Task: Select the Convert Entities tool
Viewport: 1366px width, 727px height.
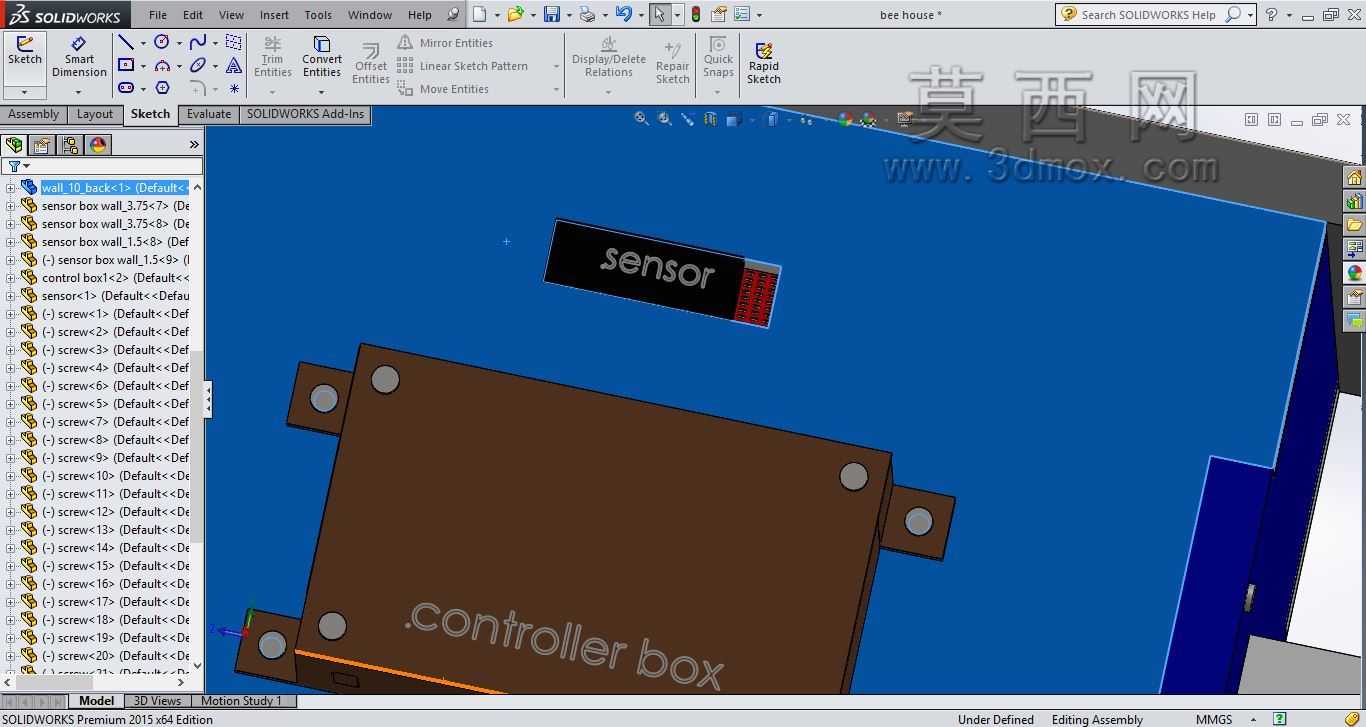Action: point(322,57)
